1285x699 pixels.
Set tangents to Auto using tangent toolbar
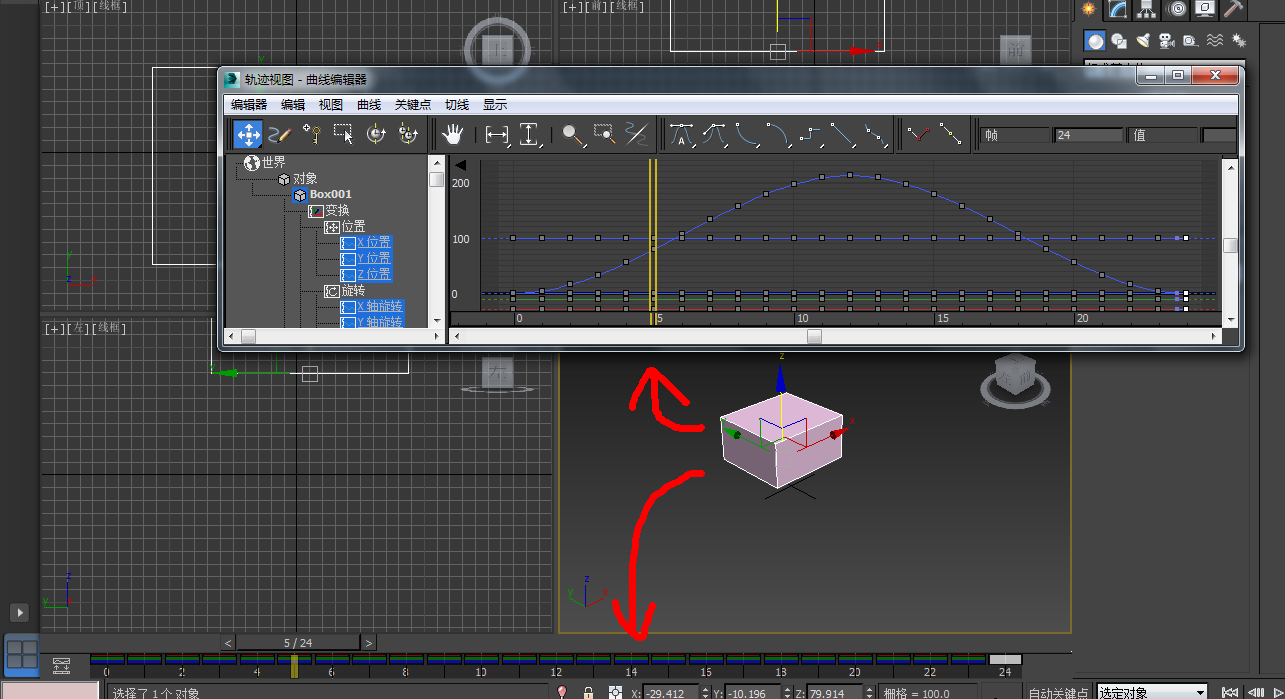pos(680,134)
